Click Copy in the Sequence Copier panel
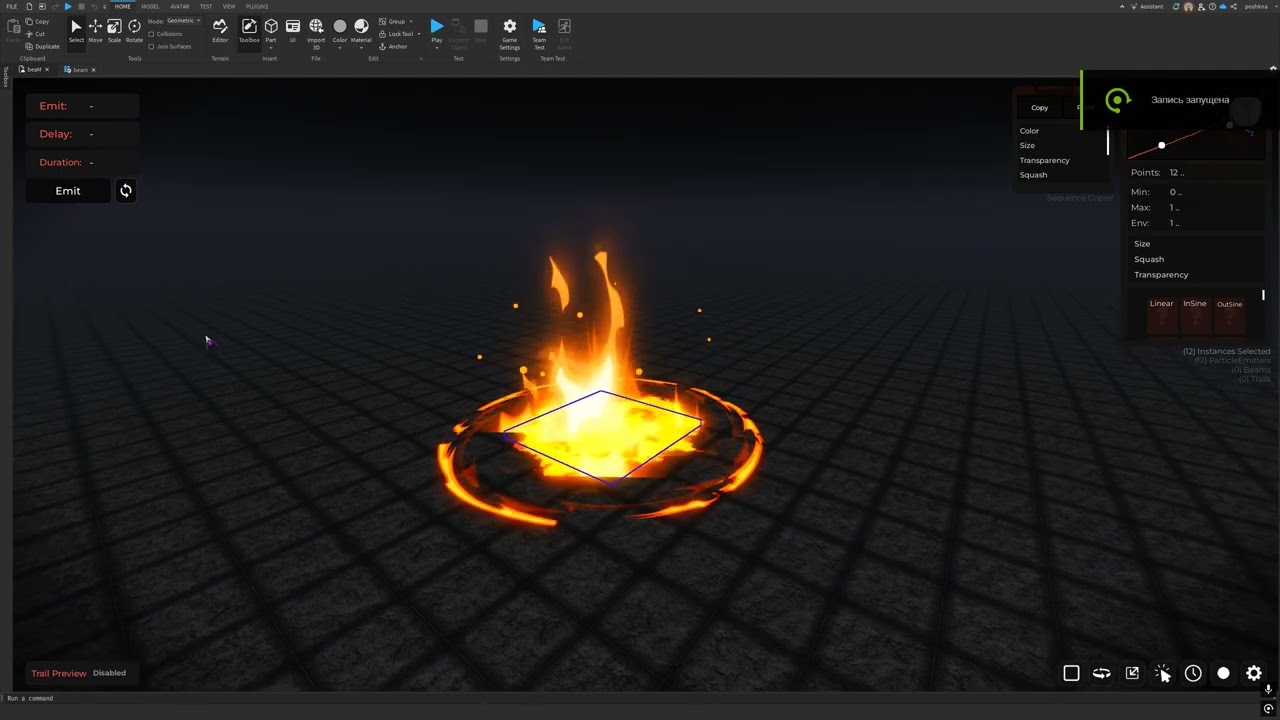 (x=1040, y=107)
